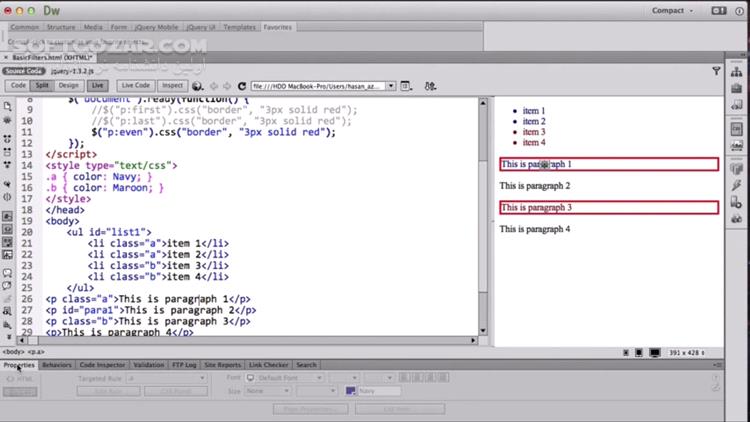
Task: Refresh the live view with the reload icon
Action: click(242, 86)
